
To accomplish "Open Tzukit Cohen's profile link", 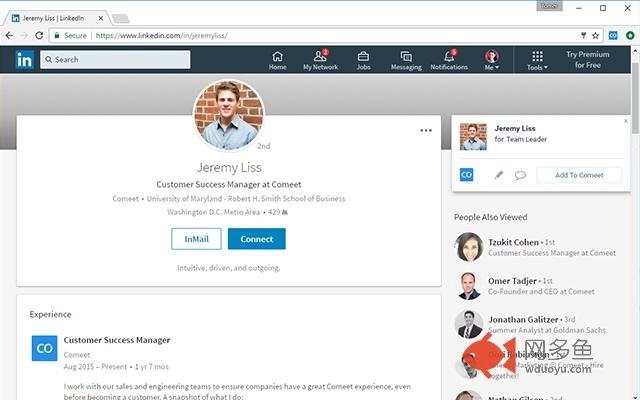I will point(513,242).
